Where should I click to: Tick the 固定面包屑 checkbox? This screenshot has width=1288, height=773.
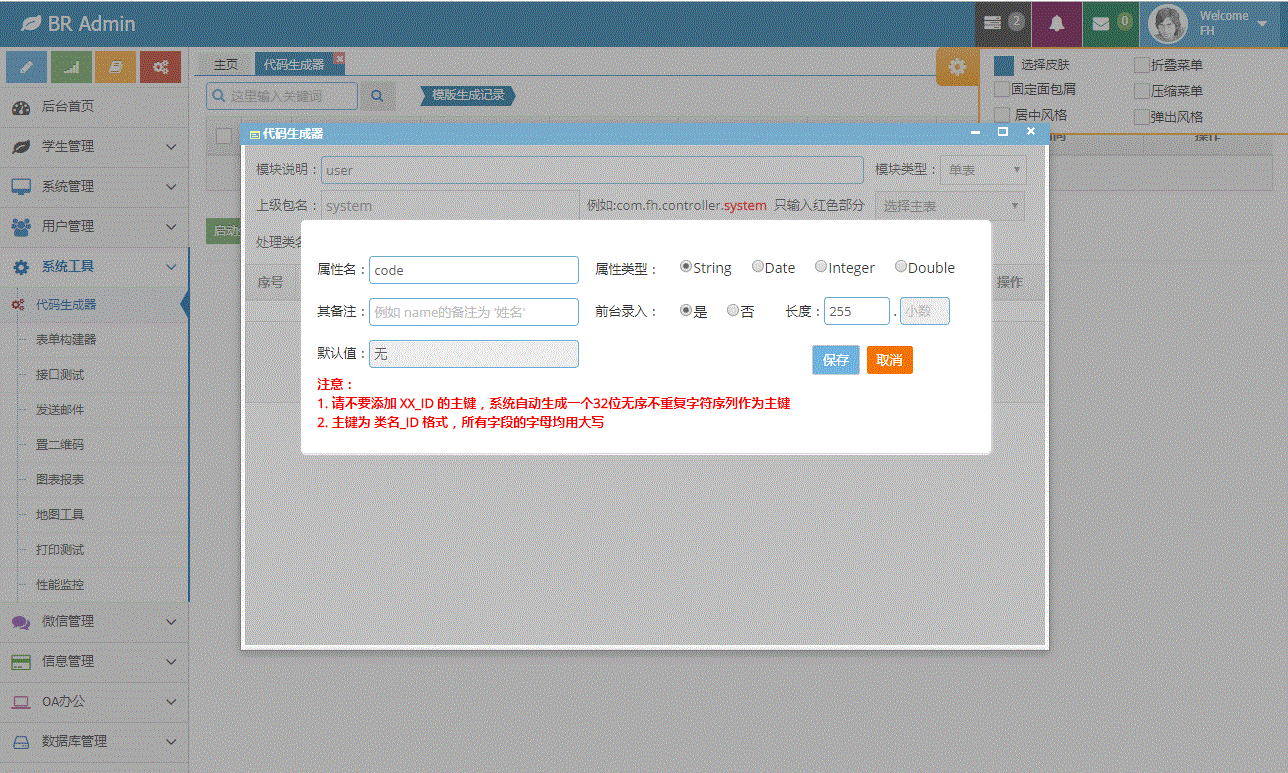(x=1002, y=89)
